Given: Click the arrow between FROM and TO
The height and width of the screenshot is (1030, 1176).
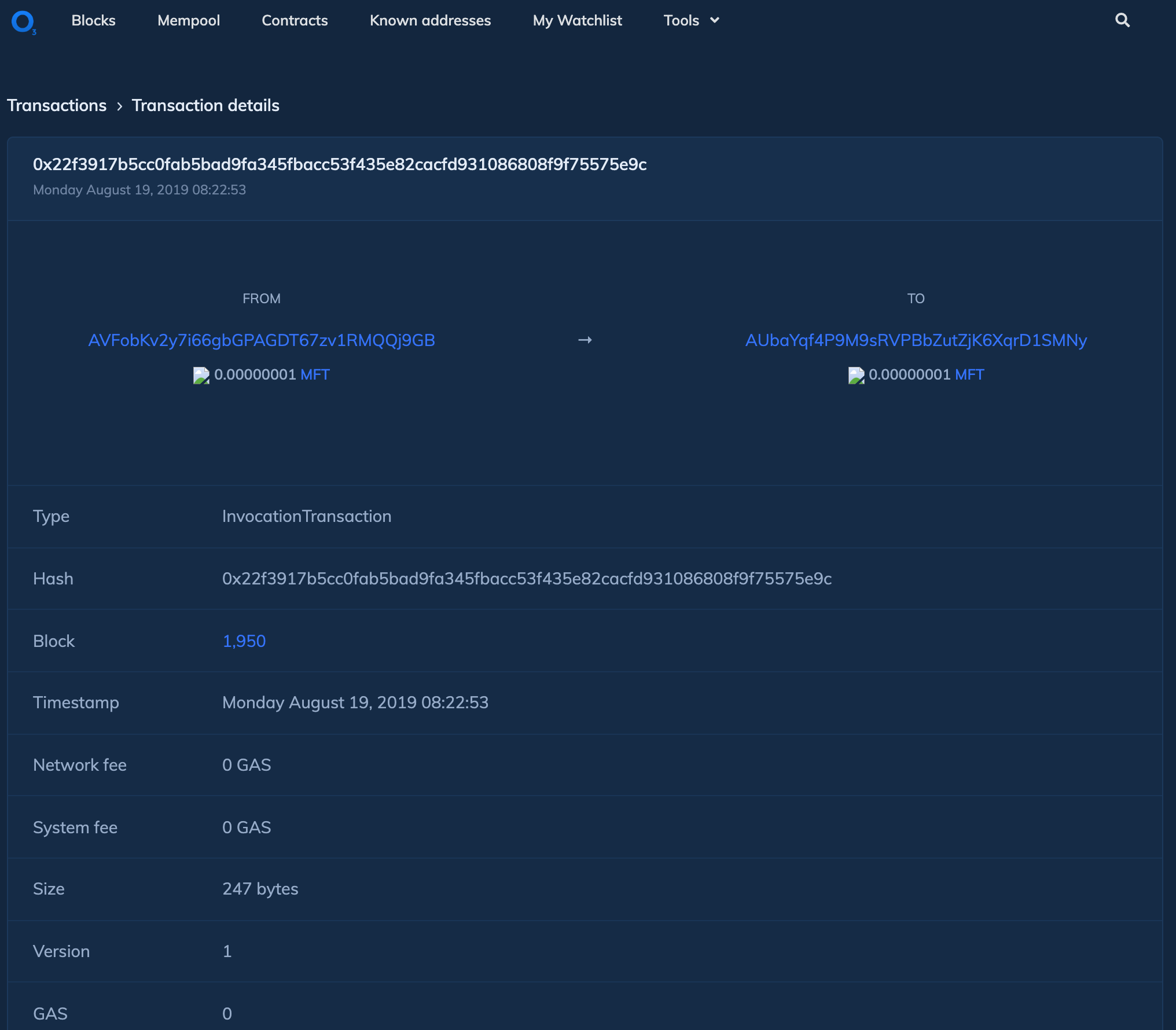Looking at the screenshot, I should point(585,340).
